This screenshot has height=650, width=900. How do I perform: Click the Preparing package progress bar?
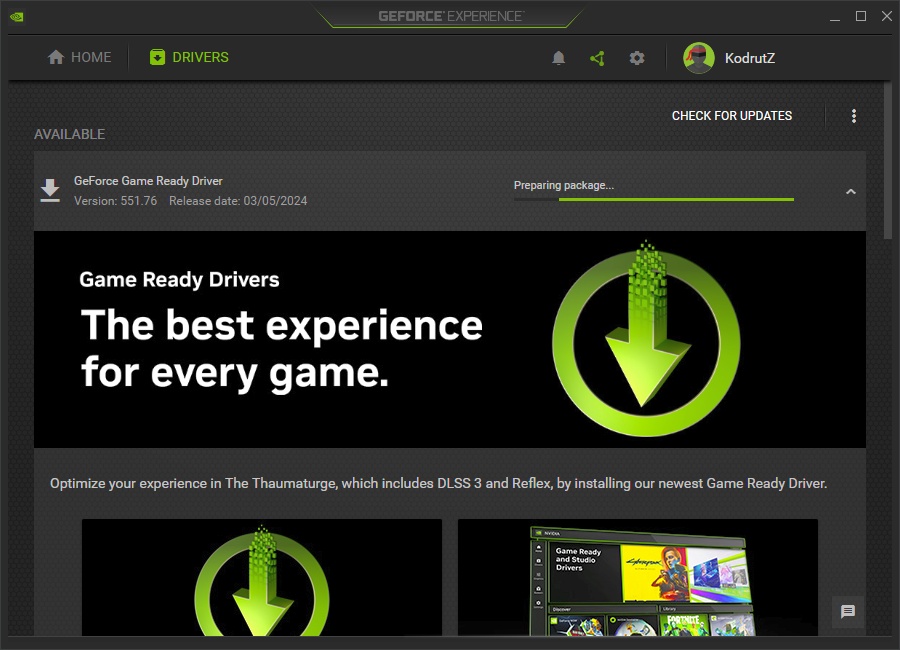point(654,199)
